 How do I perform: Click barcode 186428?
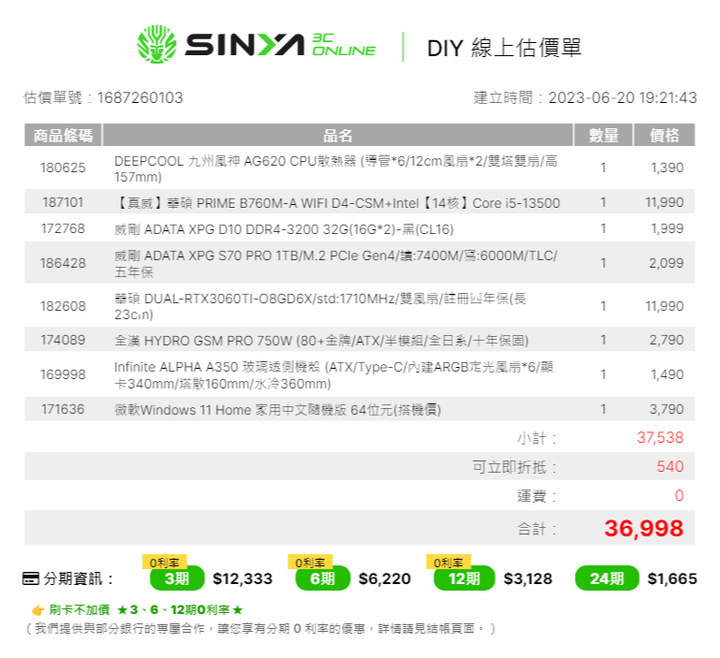click(63, 263)
